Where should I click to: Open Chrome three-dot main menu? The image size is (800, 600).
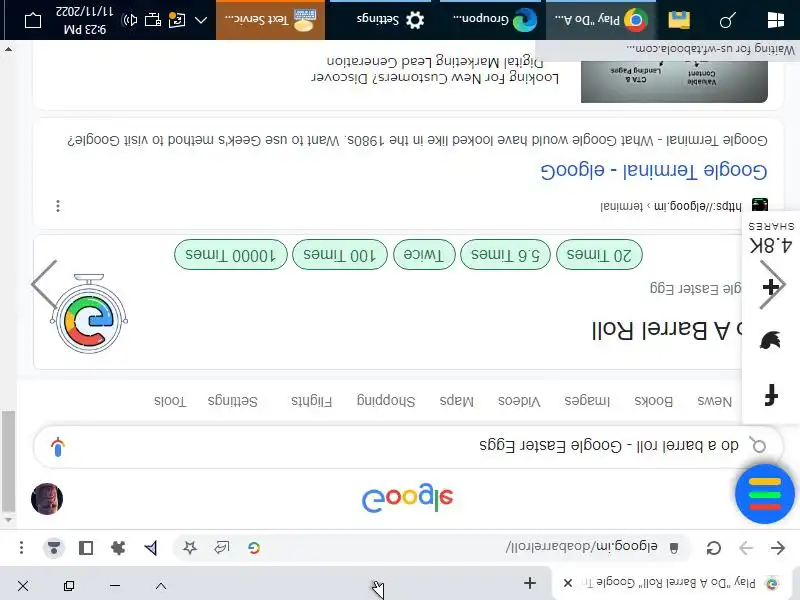[21, 547]
